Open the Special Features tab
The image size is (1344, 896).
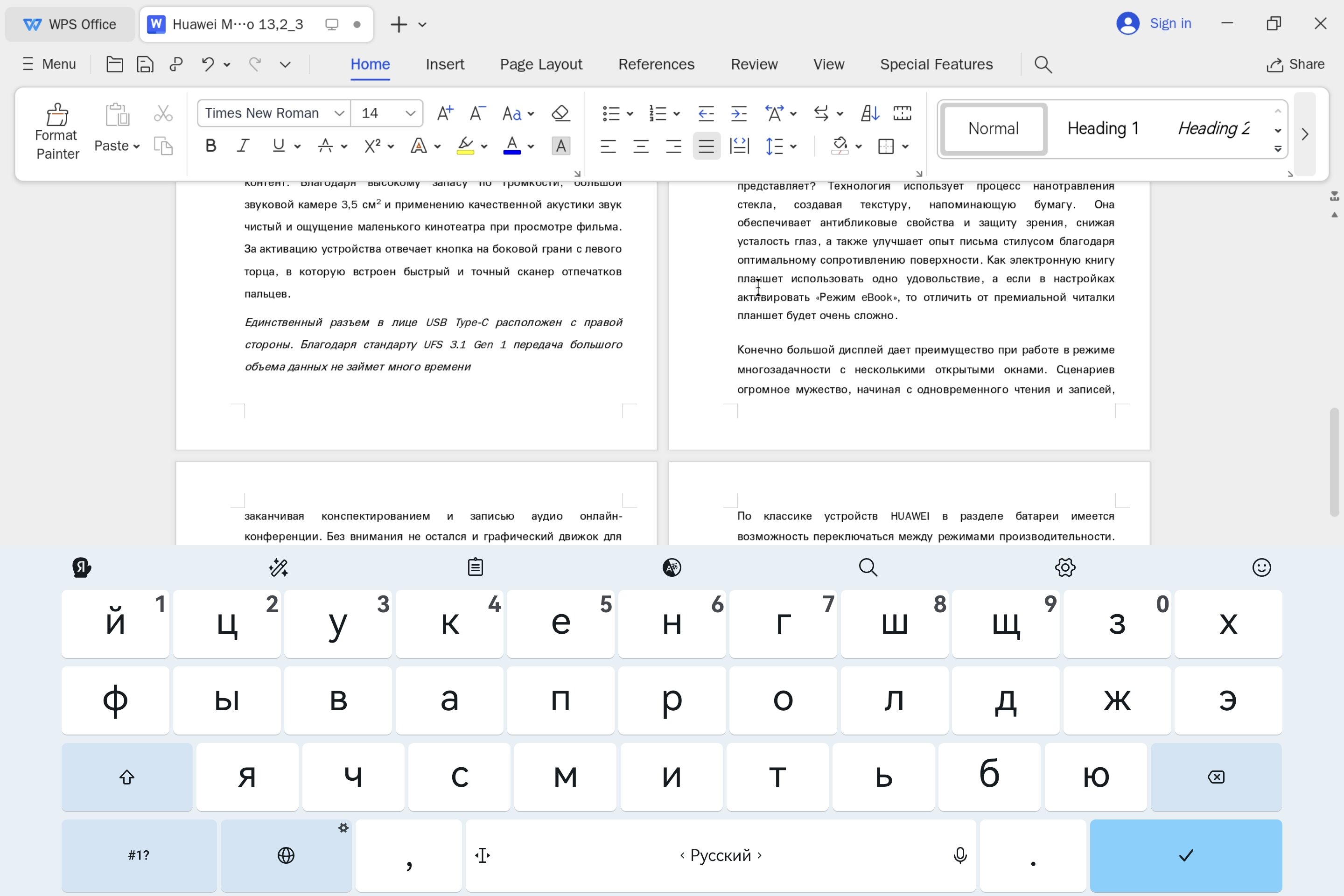936,64
